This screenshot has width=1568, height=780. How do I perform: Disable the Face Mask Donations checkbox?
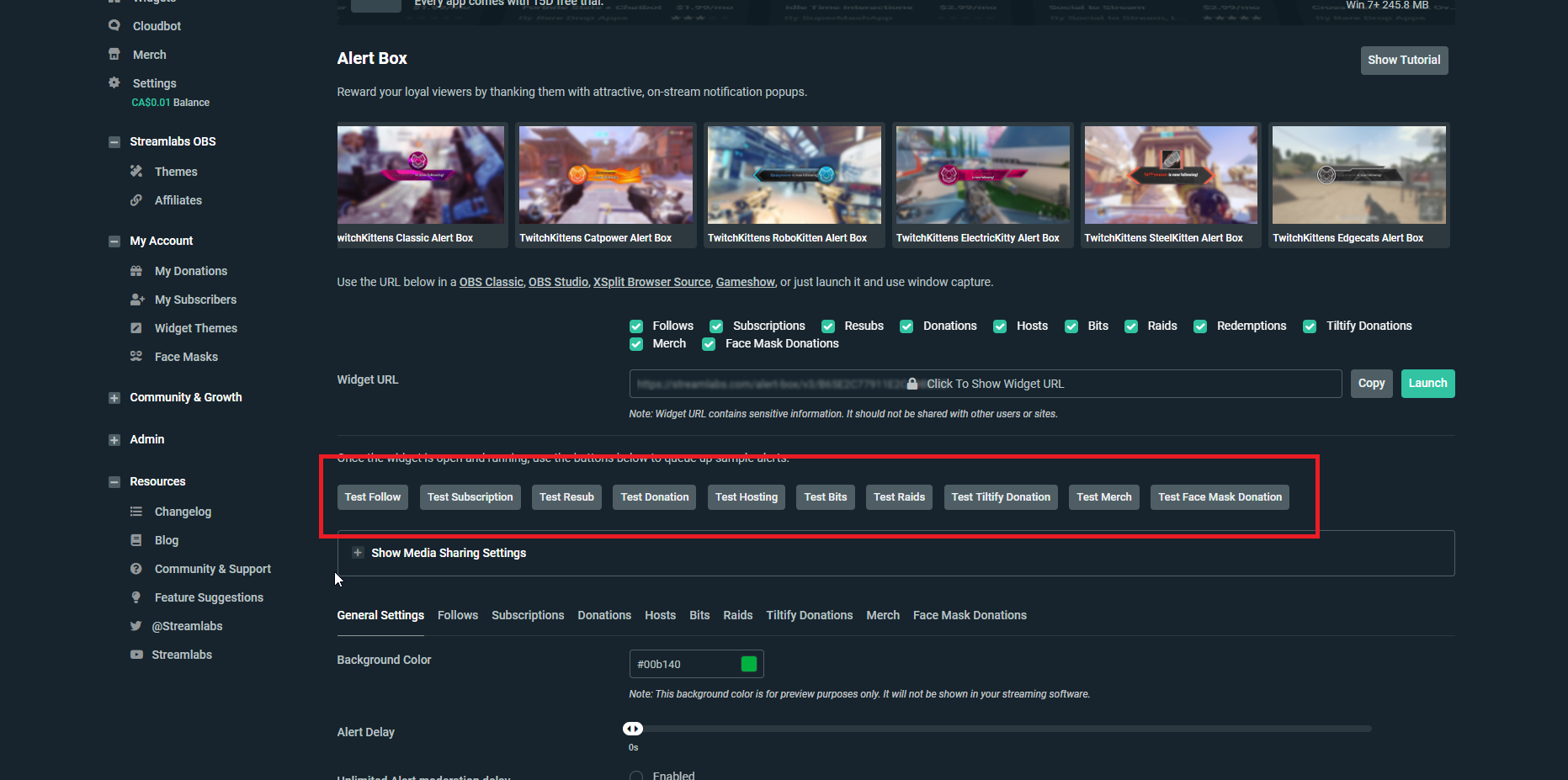(x=709, y=344)
